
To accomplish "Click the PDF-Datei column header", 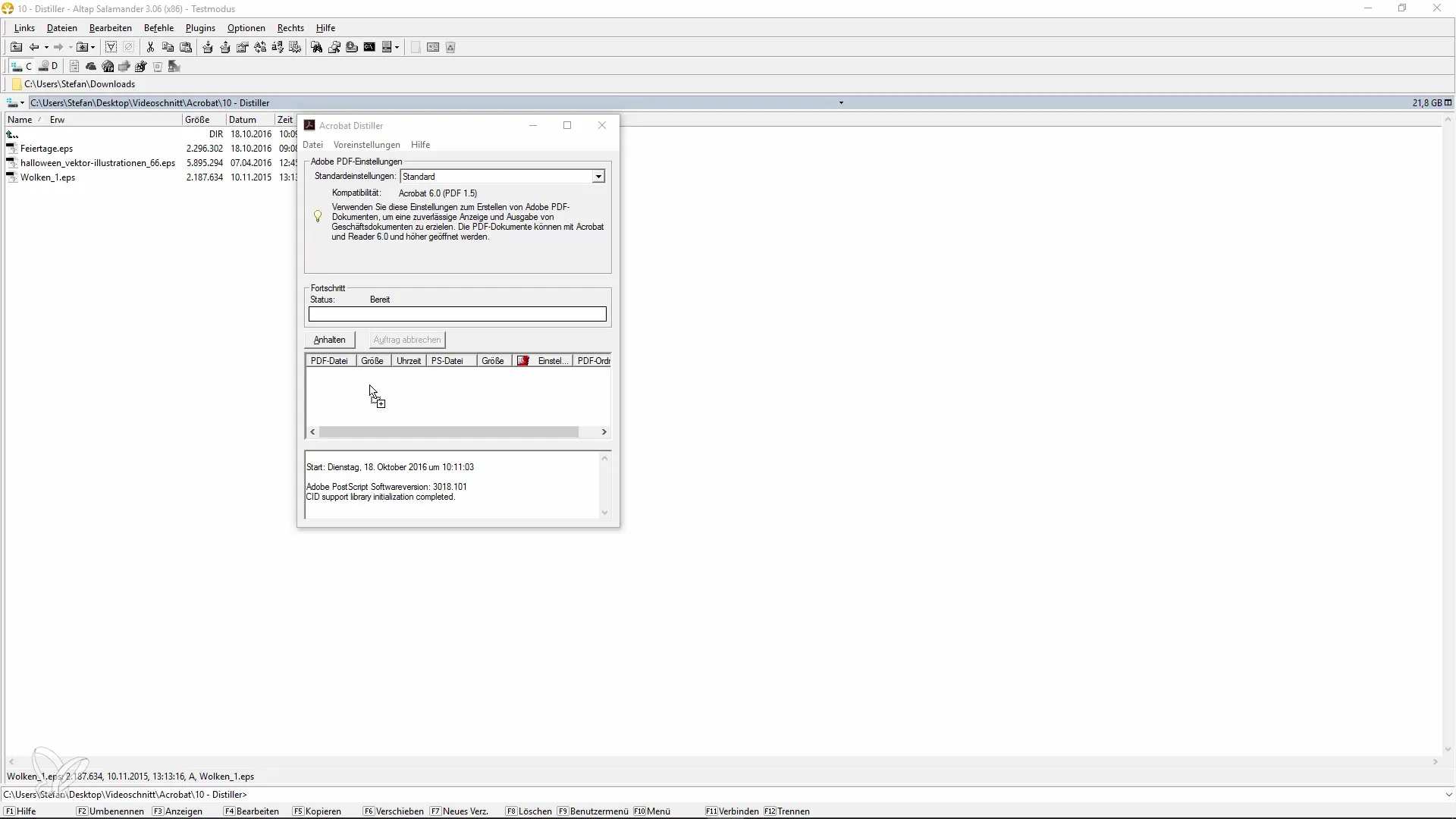I will pos(331,361).
